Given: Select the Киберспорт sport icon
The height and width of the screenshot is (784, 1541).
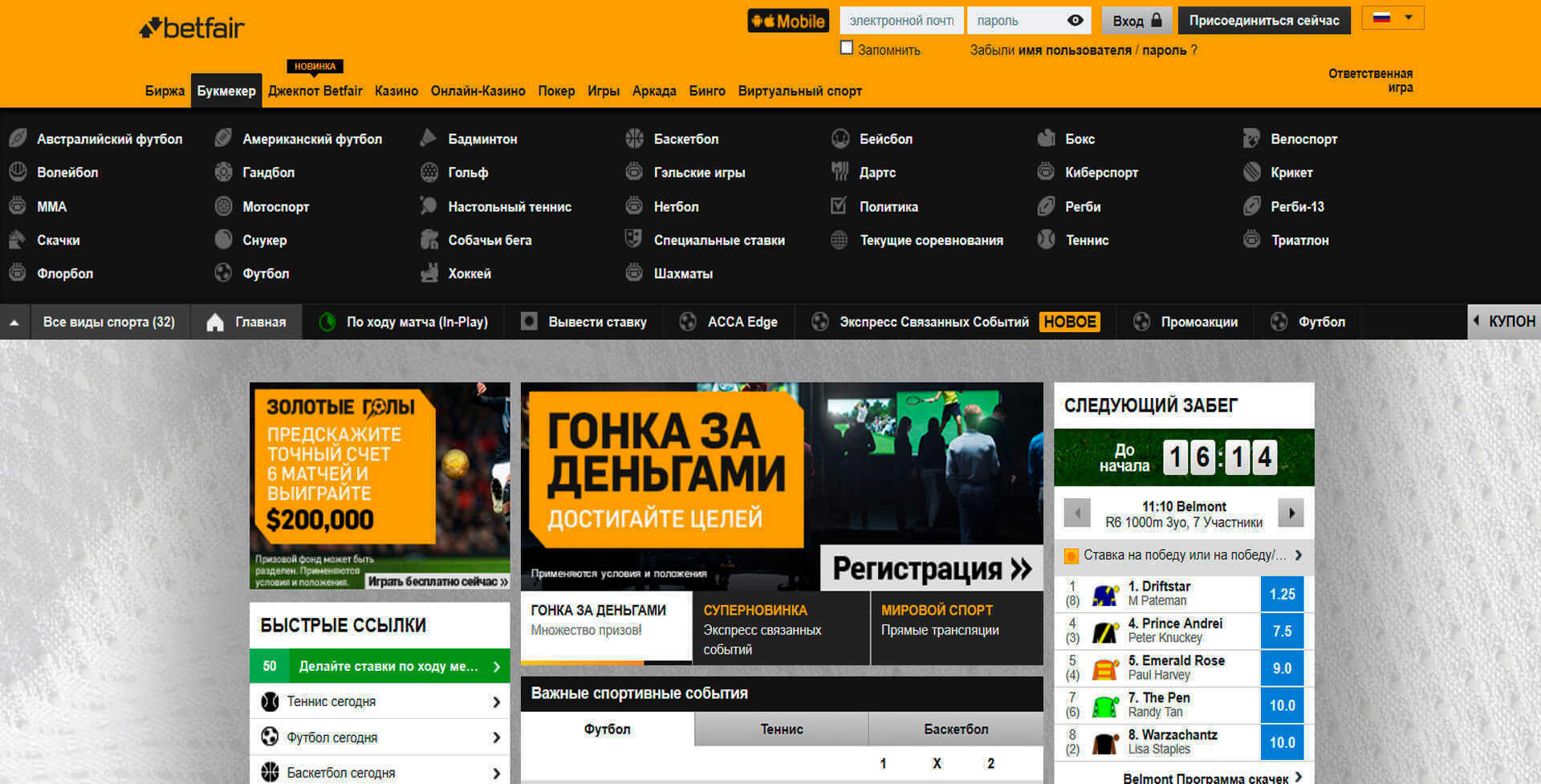Looking at the screenshot, I should [x=1046, y=172].
